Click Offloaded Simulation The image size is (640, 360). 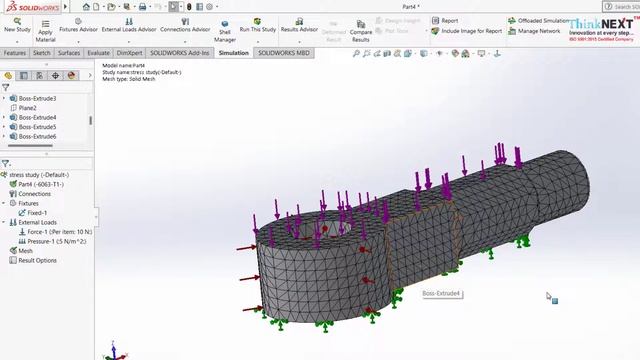[539, 20]
